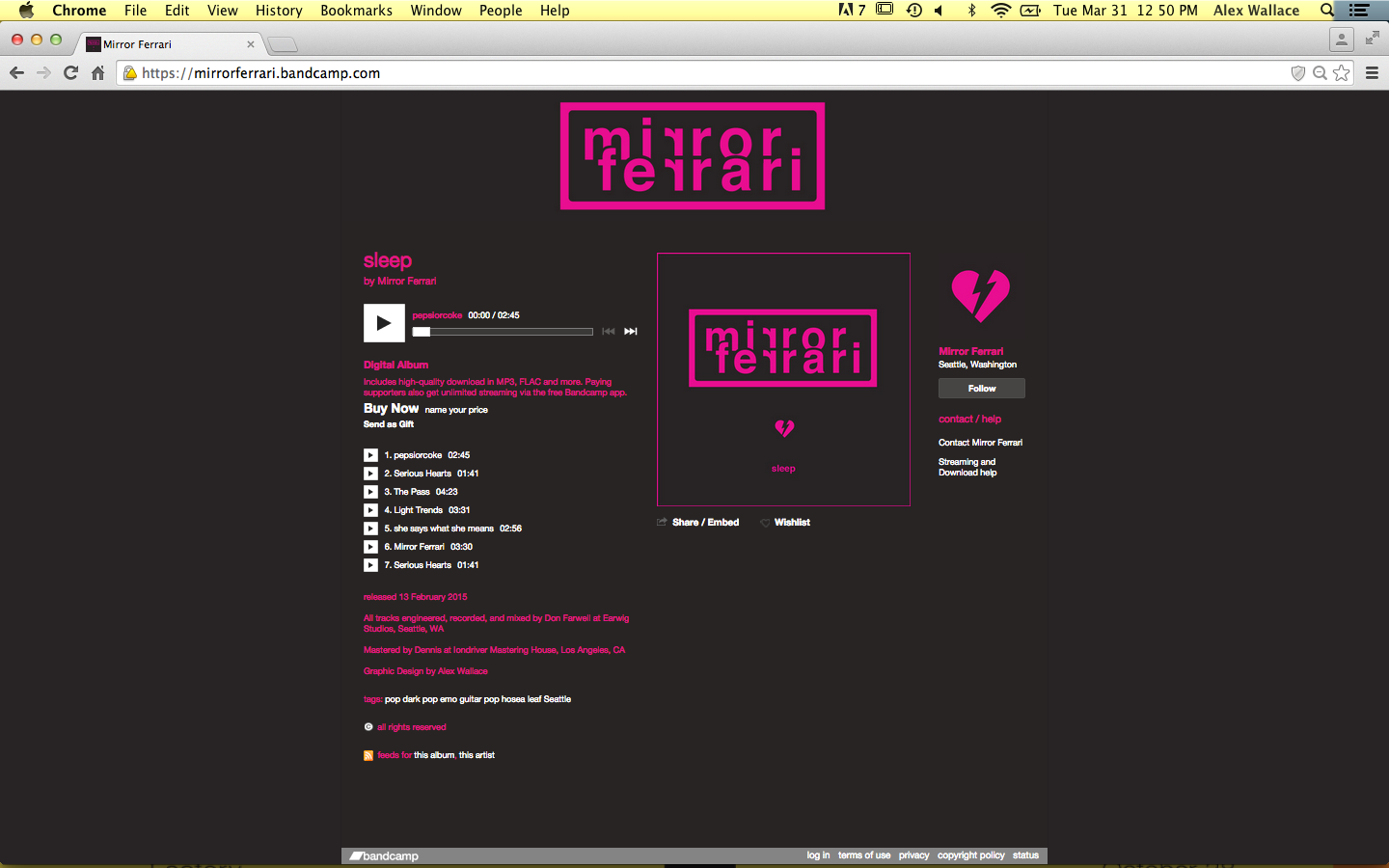The image size is (1389, 868).
Task: Open the History menu
Action: [279, 10]
